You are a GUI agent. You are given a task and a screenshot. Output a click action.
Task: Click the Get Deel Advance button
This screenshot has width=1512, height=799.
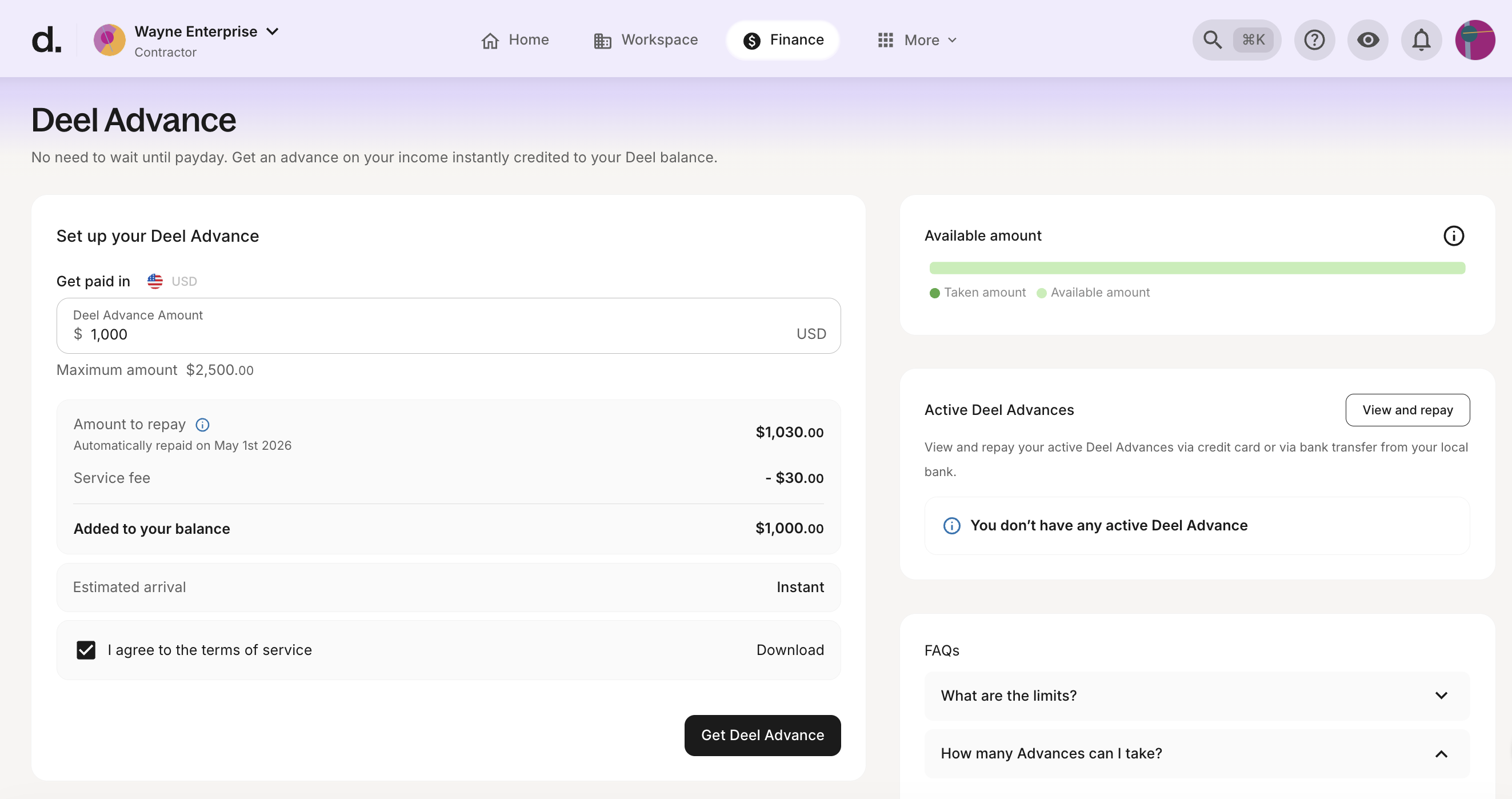[x=762, y=735]
